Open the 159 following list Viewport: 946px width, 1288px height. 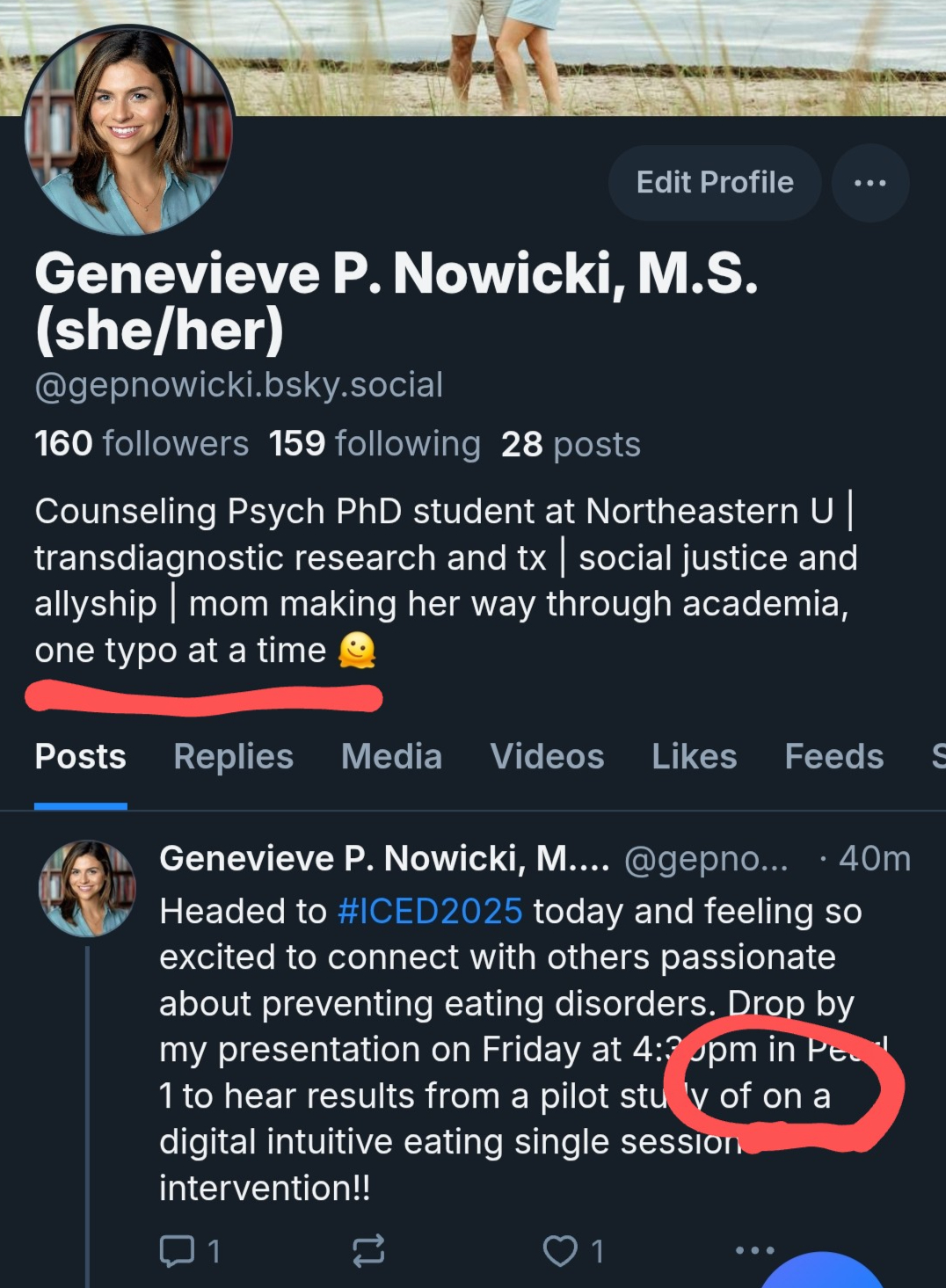(x=375, y=444)
